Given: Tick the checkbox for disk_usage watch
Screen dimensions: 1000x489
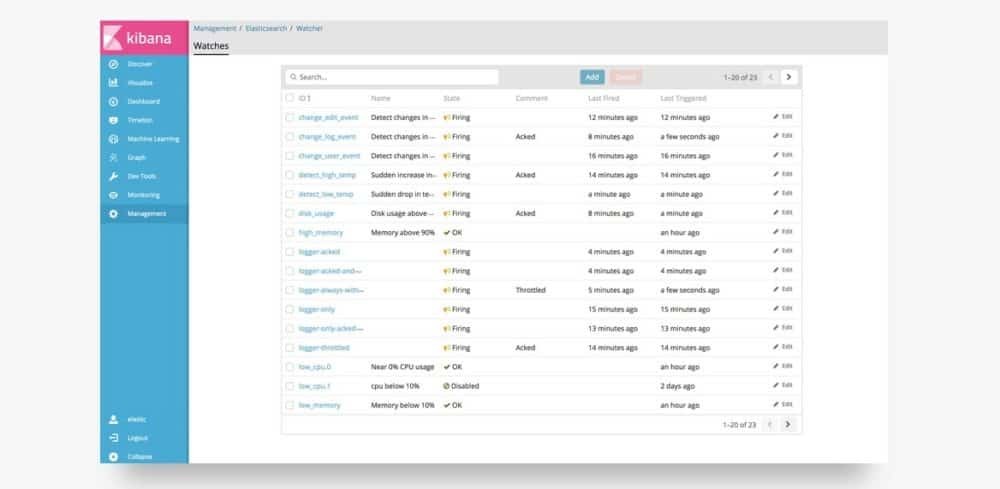Looking at the screenshot, I should pos(290,213).
